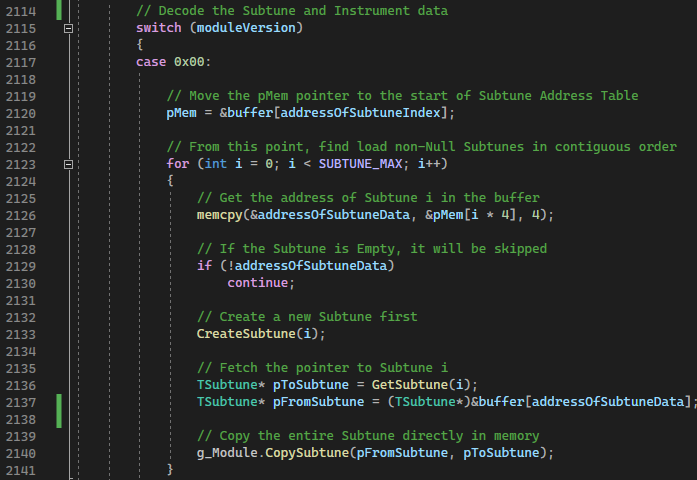Click '!addressOfSubtuneData' in the if condition
Screen dimensions: 697x480
pos(307,266)
